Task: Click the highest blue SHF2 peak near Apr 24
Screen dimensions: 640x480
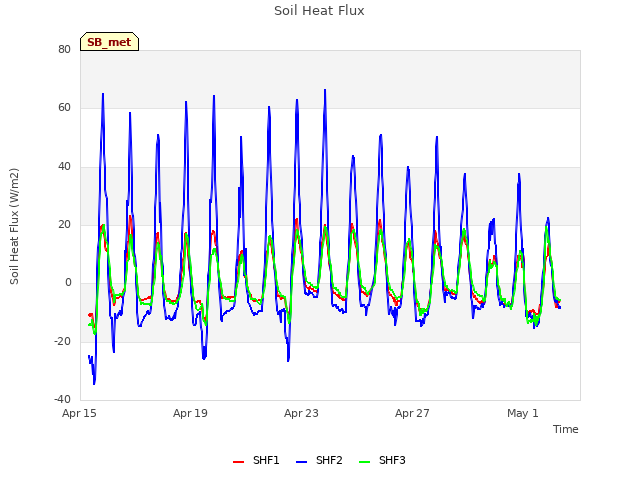Action: point(325,90)
